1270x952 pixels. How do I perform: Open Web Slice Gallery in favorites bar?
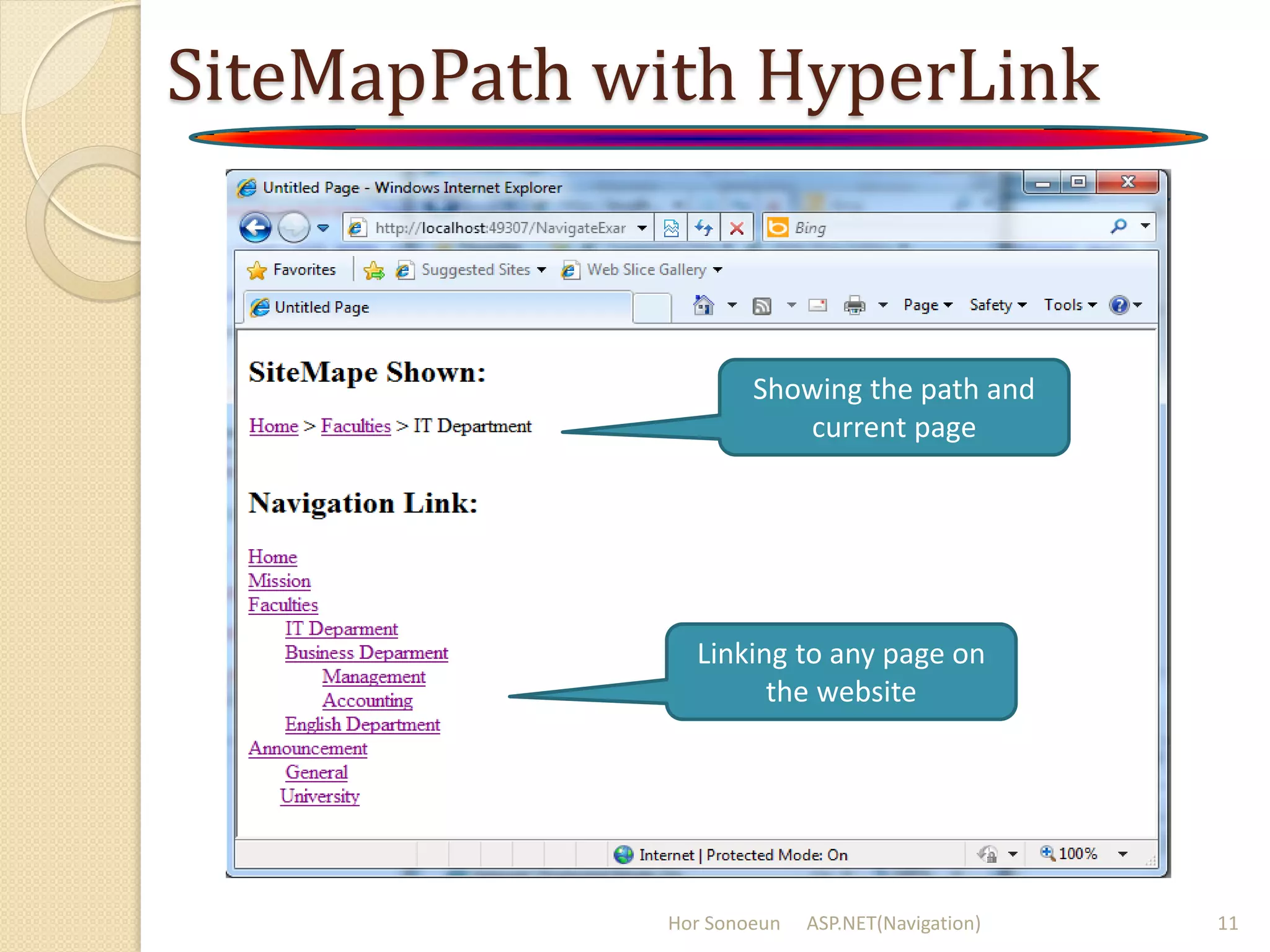642,270
